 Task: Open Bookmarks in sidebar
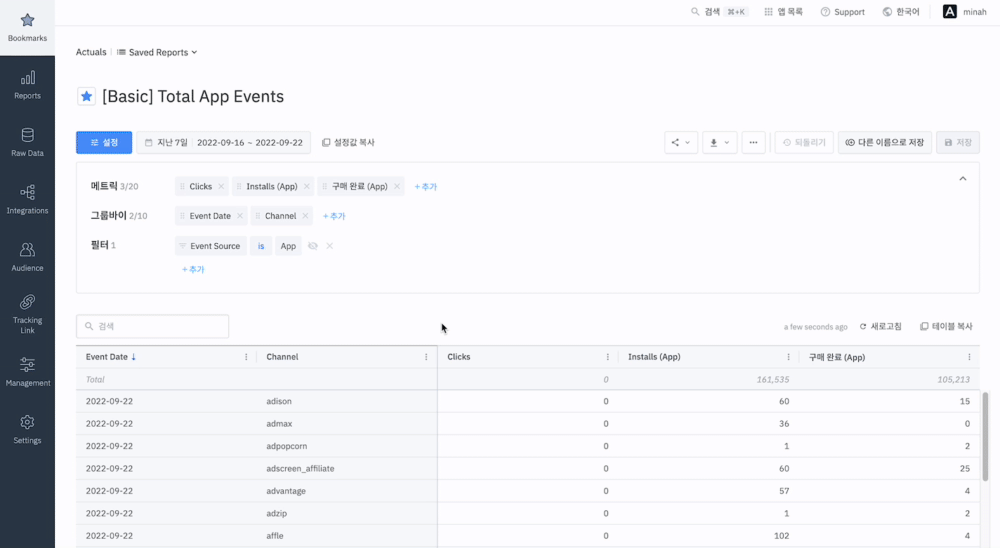coord(27,28)
